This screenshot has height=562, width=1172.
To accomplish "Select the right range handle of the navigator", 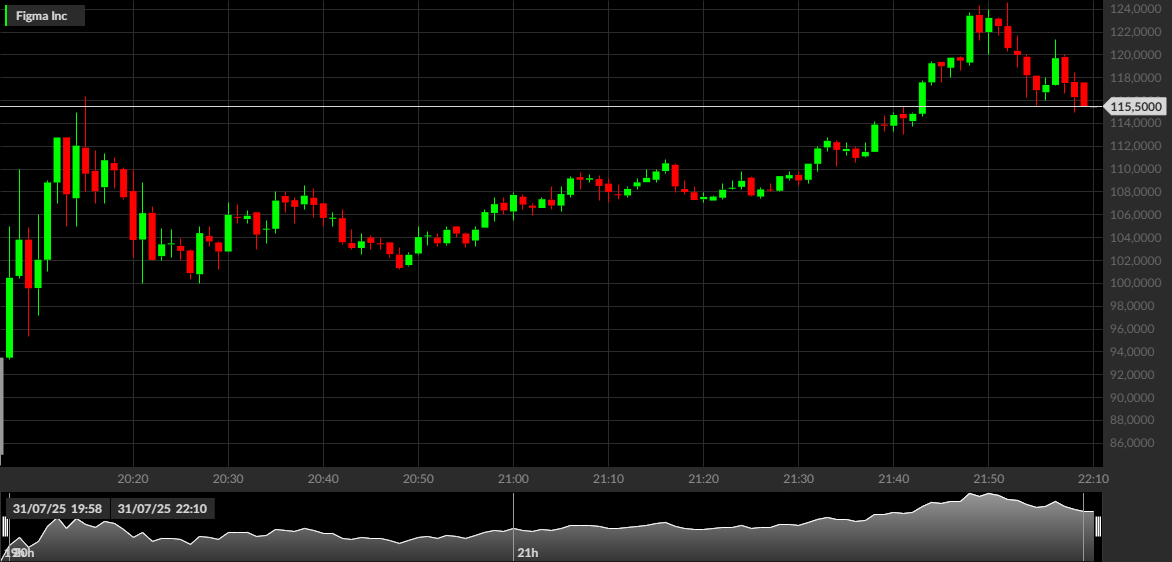I will [1098, 527].
